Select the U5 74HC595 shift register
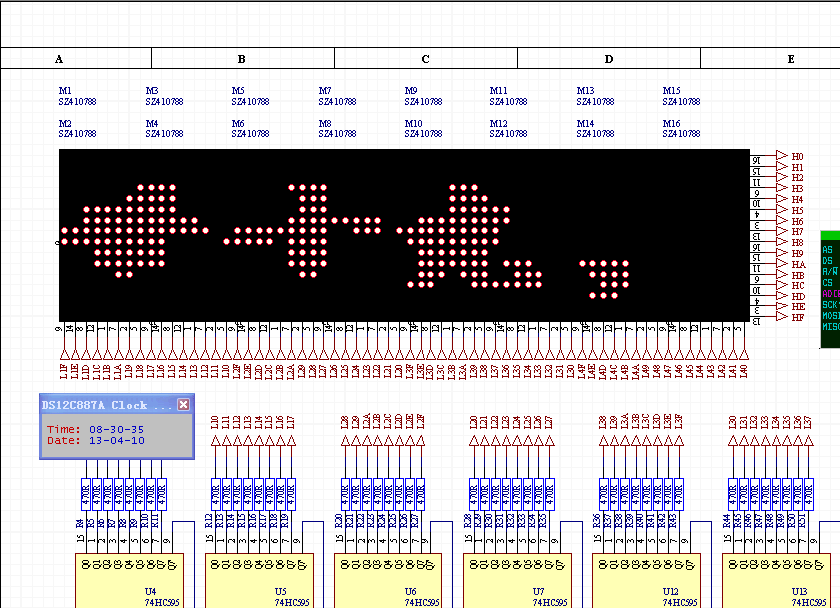 click(259, 581)
